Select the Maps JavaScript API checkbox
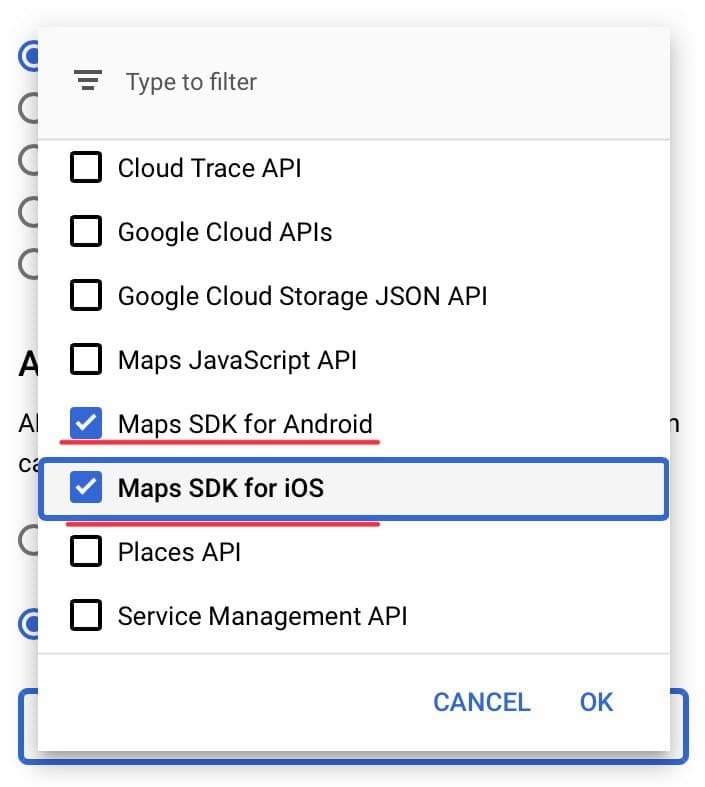 click(87, 360)
